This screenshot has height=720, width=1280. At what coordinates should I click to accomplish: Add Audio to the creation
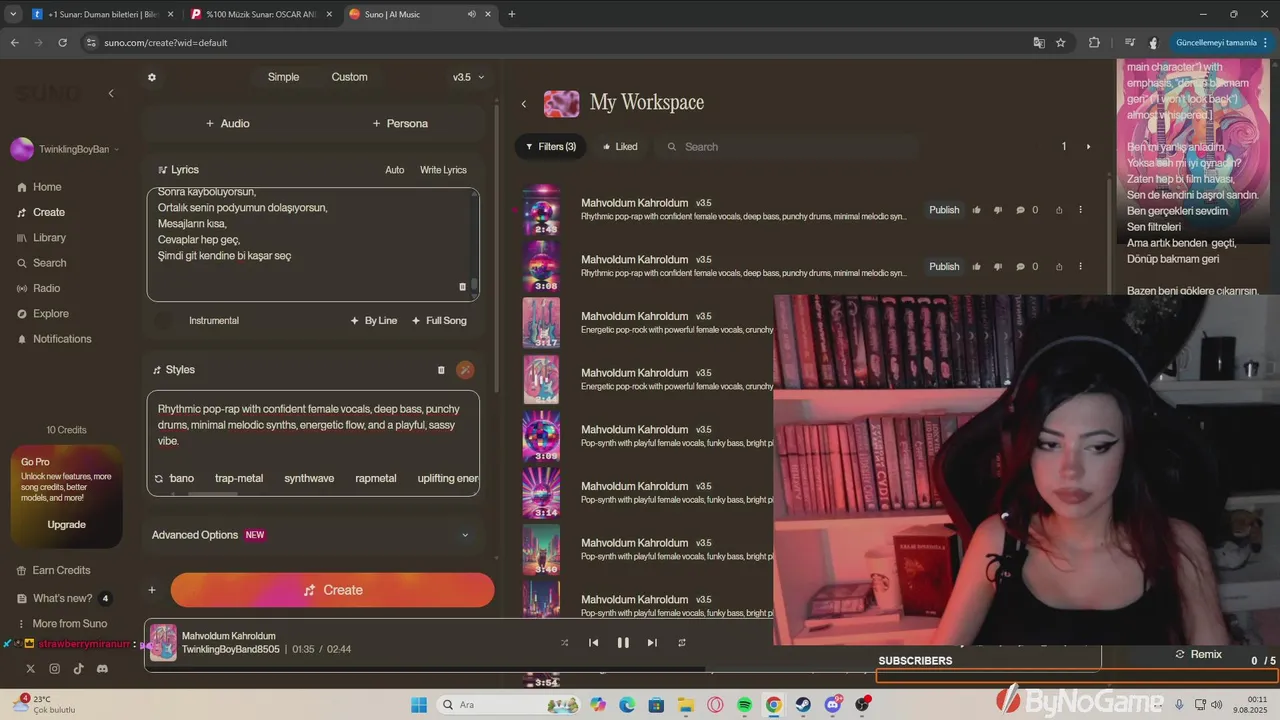tap(228, 124)
